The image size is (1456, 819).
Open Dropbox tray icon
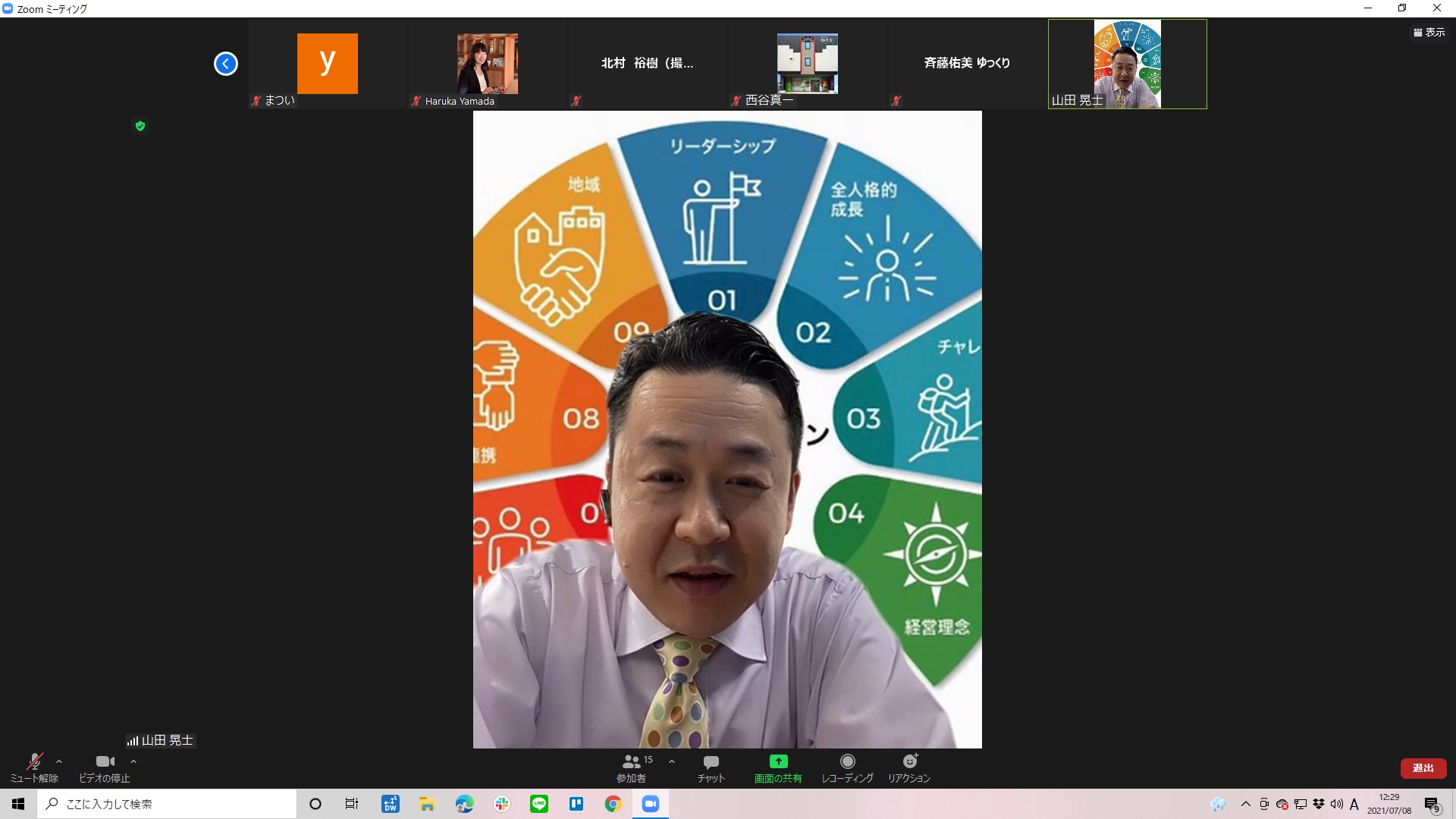coord(1319,804)
